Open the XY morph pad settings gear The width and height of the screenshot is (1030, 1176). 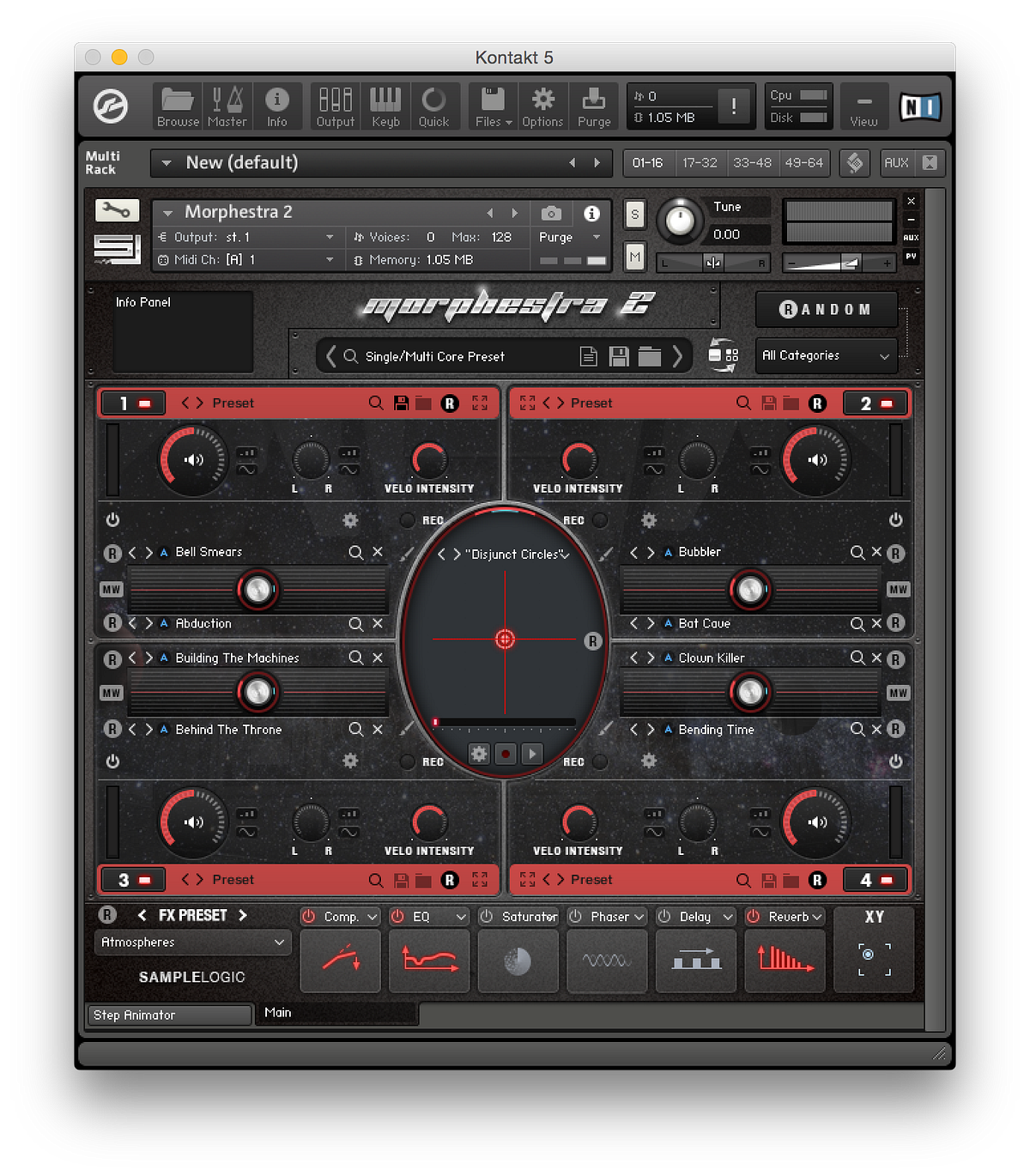[x=479, y=754]
